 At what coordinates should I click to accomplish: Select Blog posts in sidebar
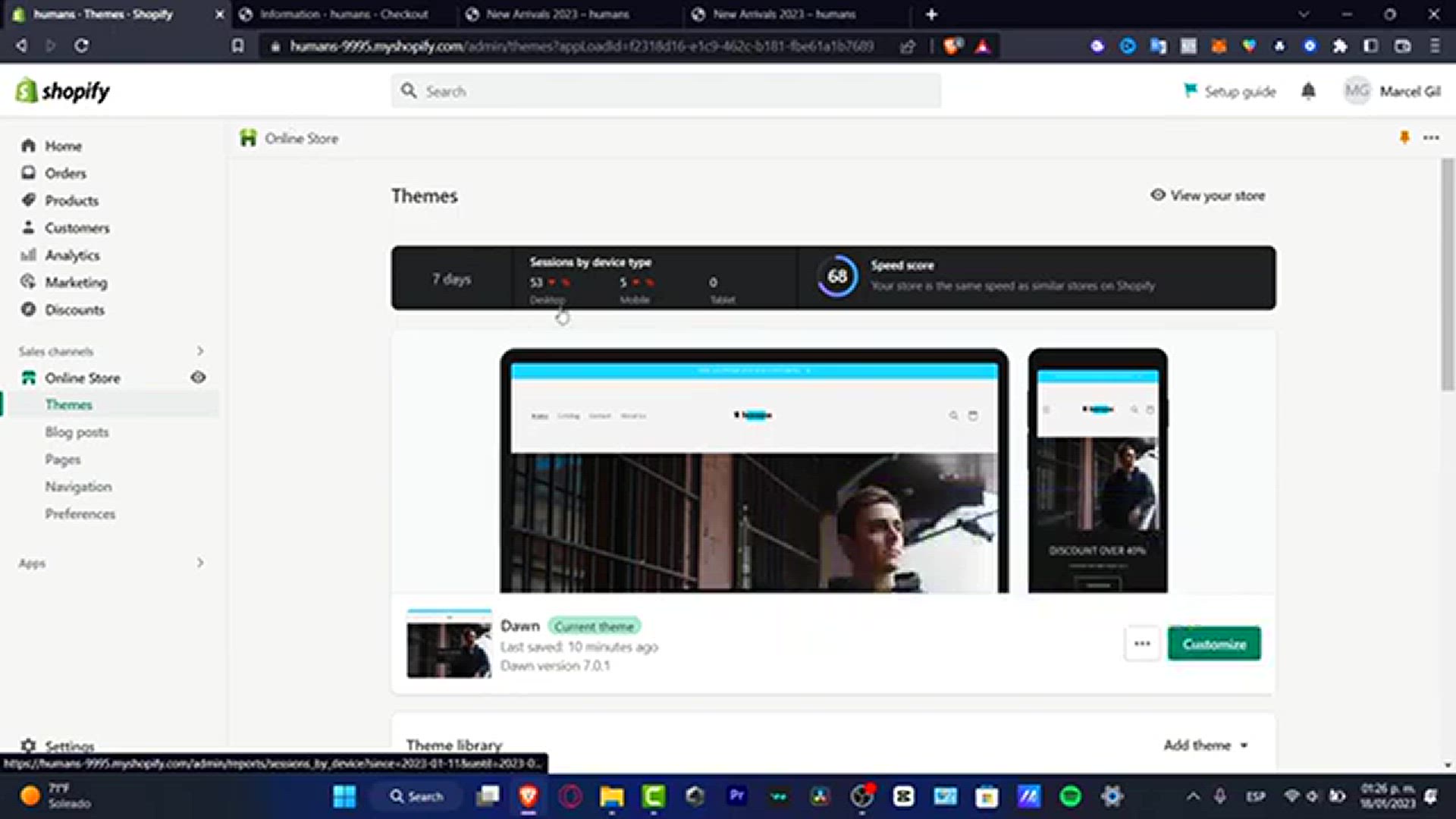click(77, 431)
